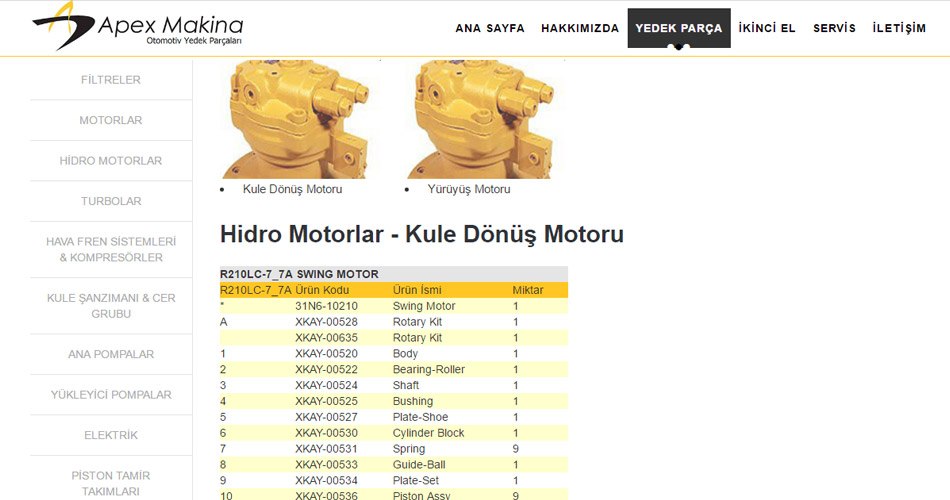
Task: Click the Shaft product name
Action: (406, 385)
